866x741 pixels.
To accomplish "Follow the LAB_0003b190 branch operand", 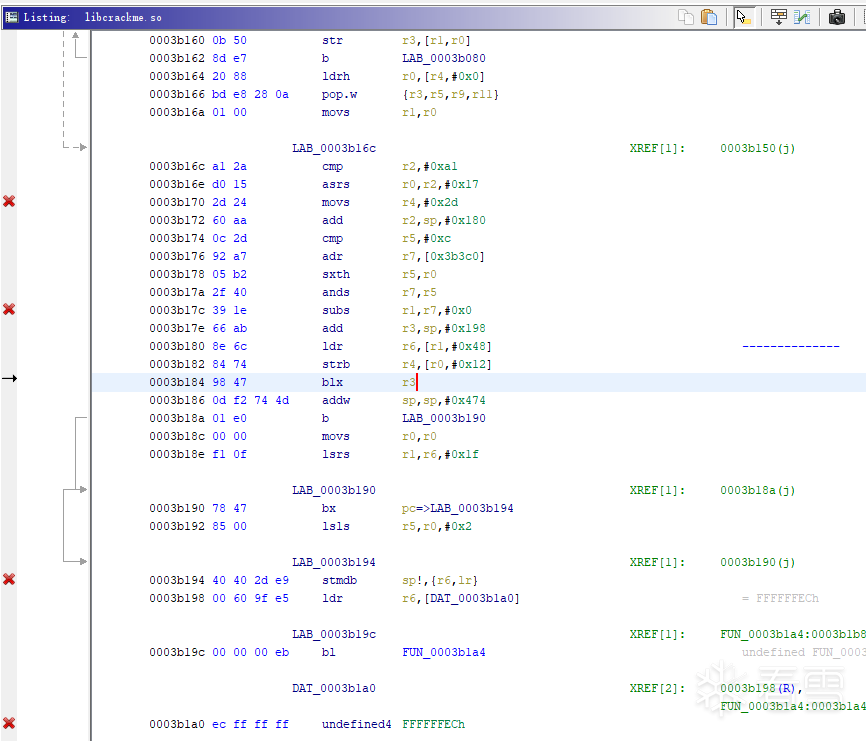I will click(443, 419).
